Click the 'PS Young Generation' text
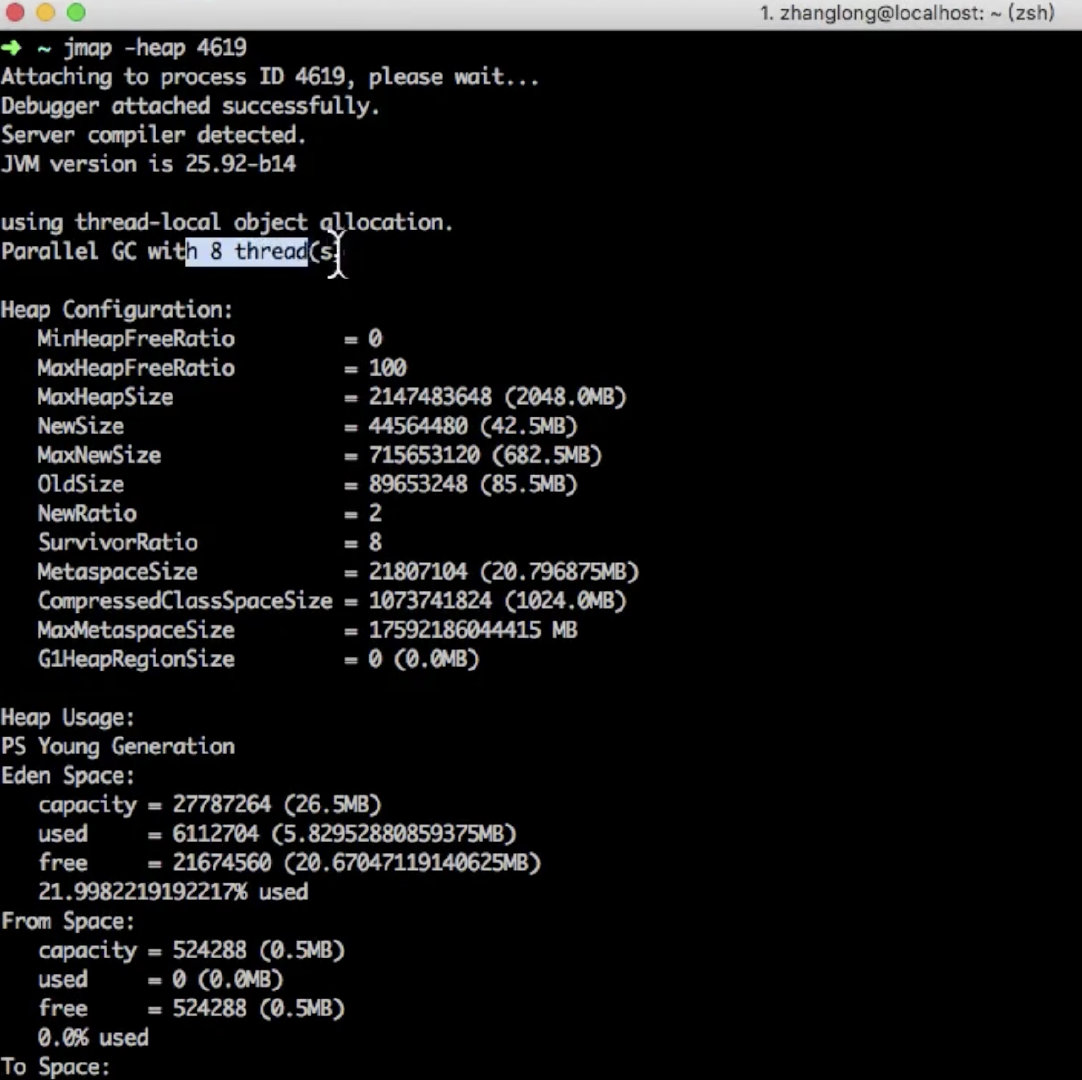Image resolution: width=1082 pixels, height=1080 pixels. tap(118, 747)
